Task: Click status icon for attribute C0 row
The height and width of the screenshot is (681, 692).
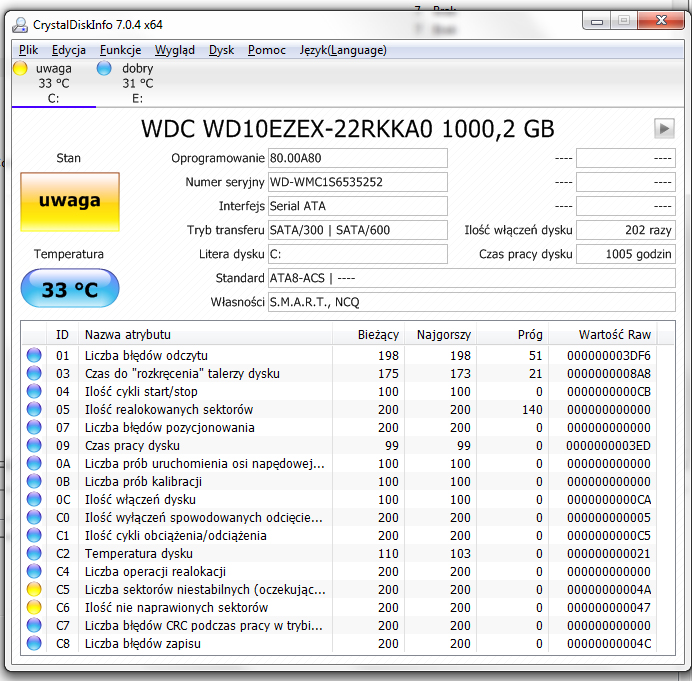Action: click(34, 517)
